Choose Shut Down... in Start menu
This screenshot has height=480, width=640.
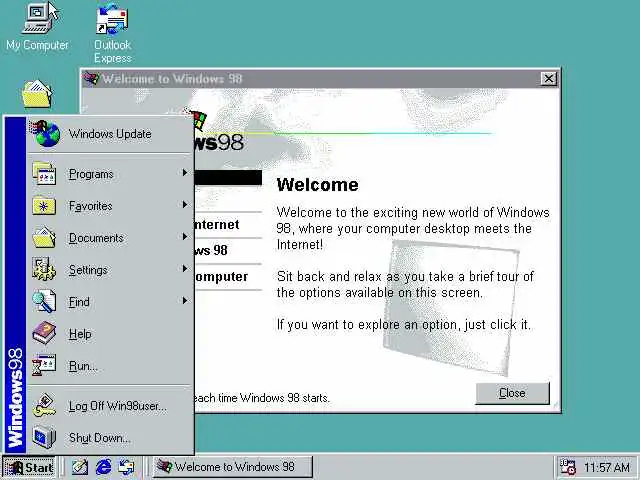click(x=110, y=438)
